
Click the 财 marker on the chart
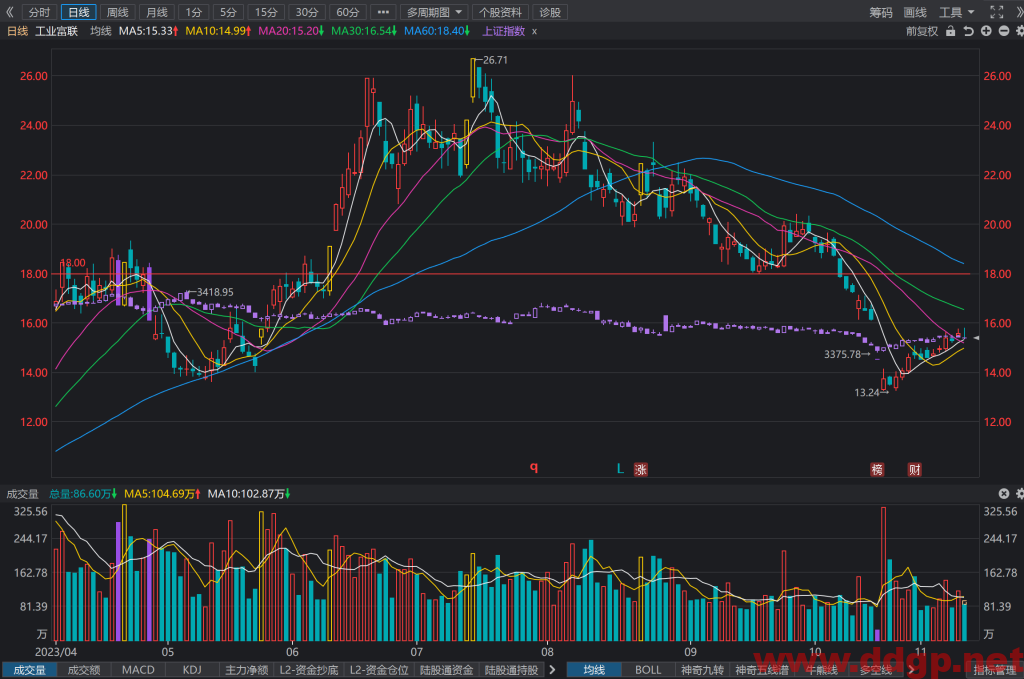coord(914,469)
